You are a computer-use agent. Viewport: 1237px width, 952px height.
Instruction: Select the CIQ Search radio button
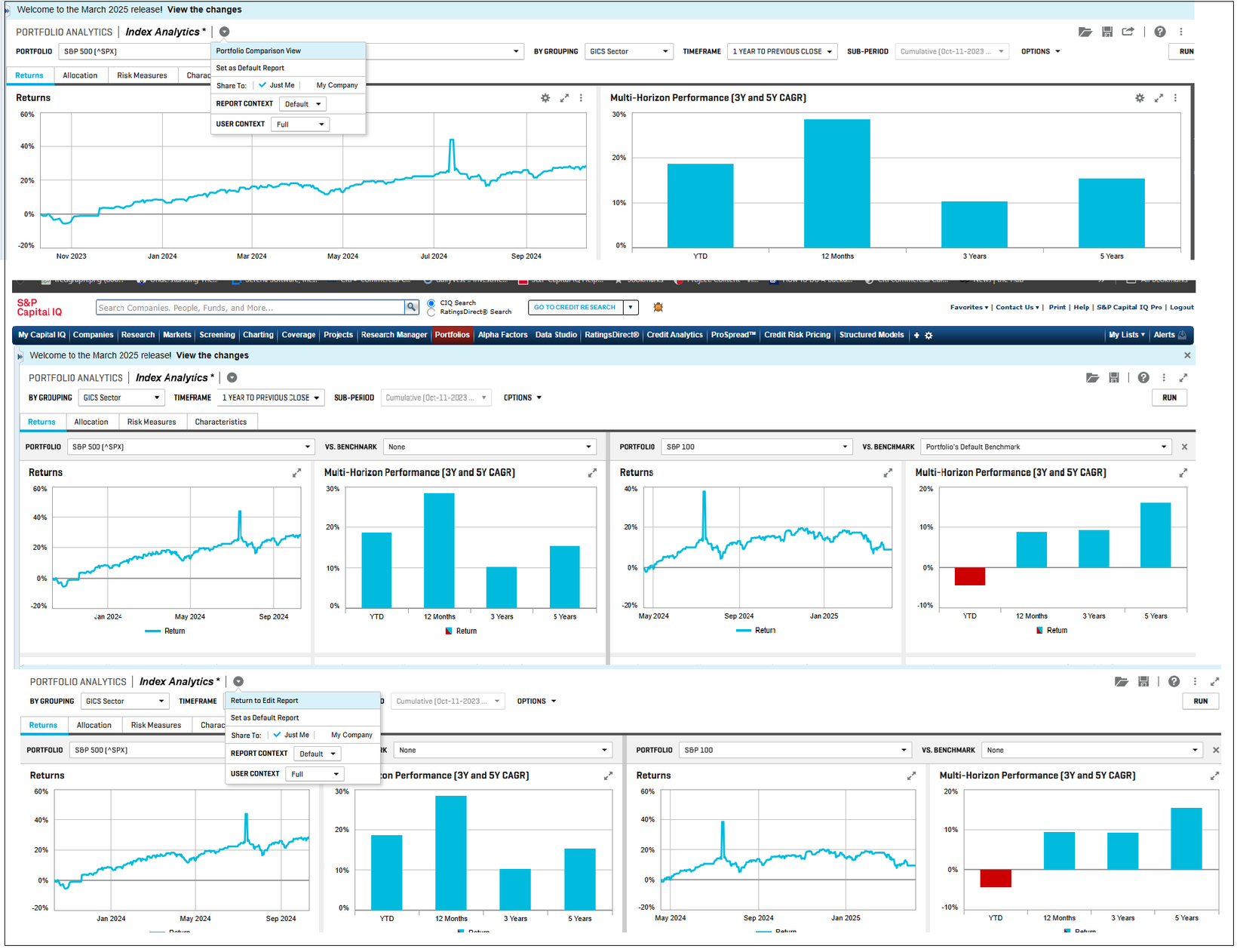click(x=431, y=303)
